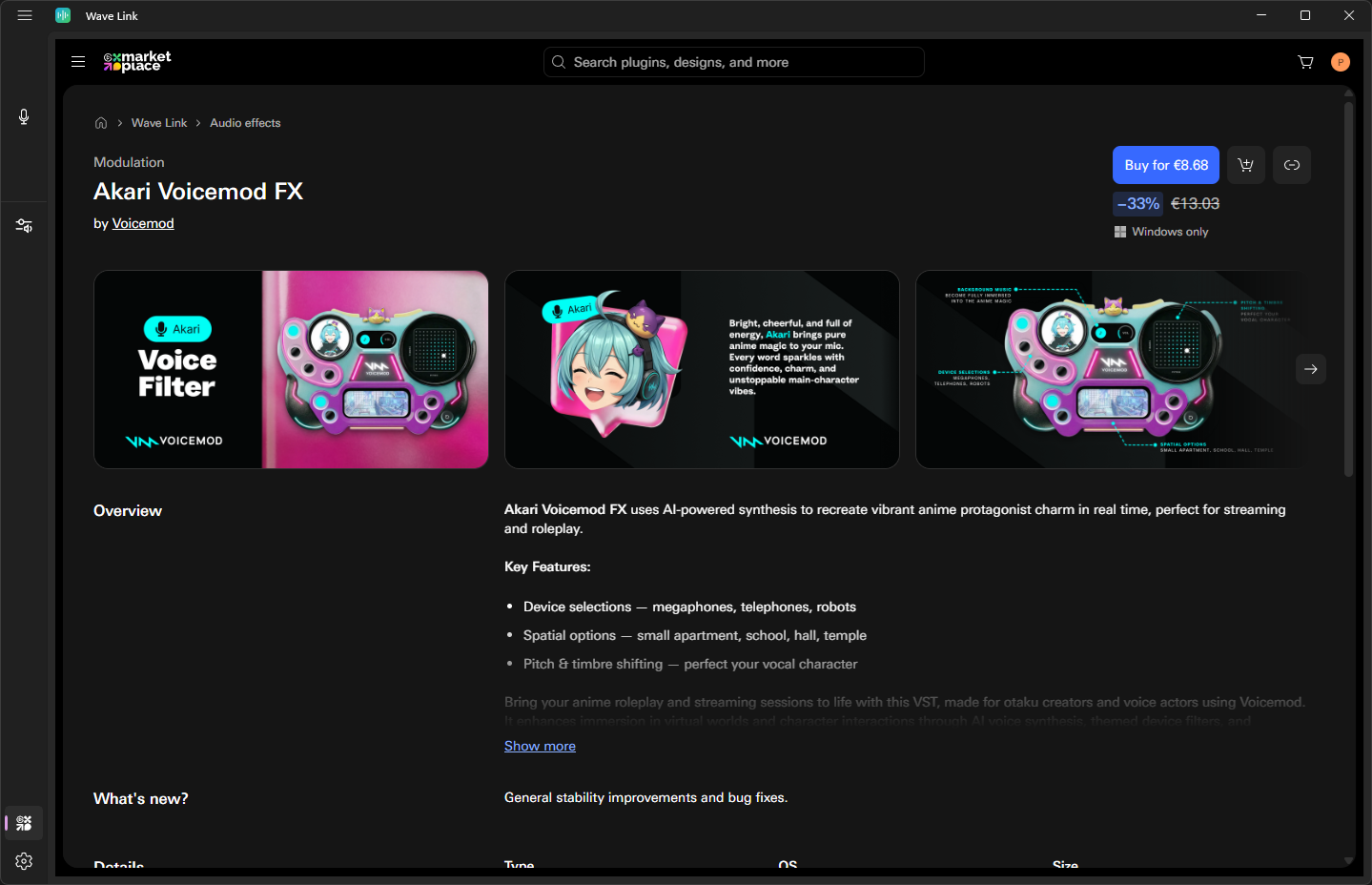Open the mixer sliders icon in sidebar
The height and width of the screenshot is (885, 1372).
pos(24,226)
